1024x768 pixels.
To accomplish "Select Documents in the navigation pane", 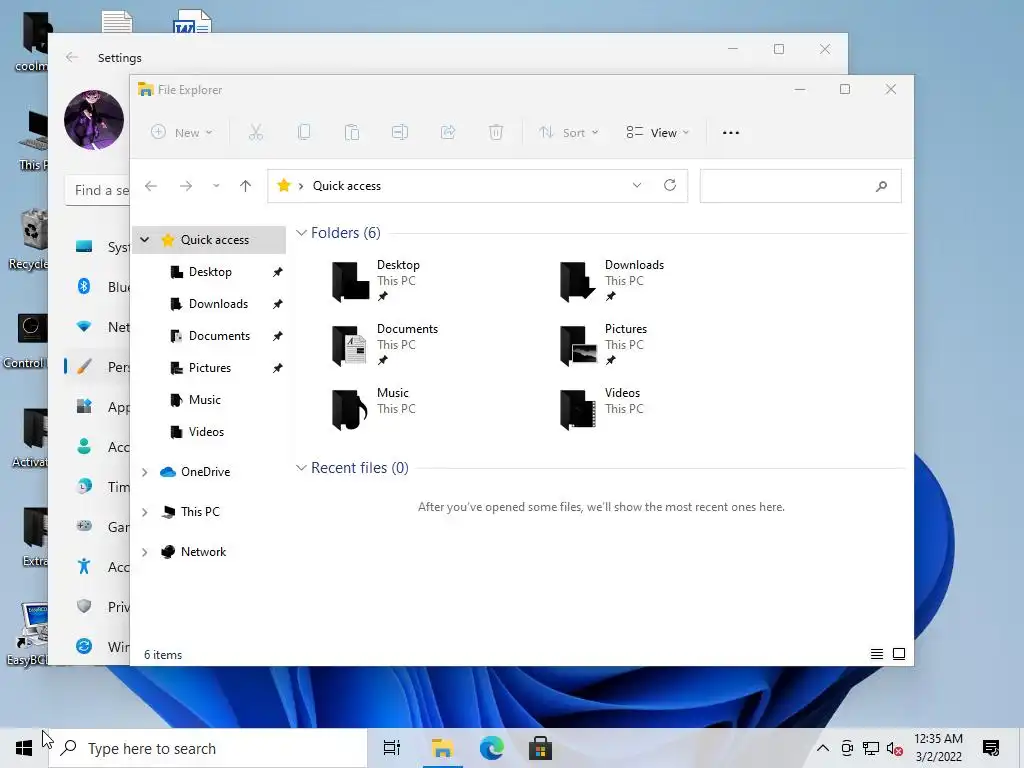I will (x=219, y=336).
